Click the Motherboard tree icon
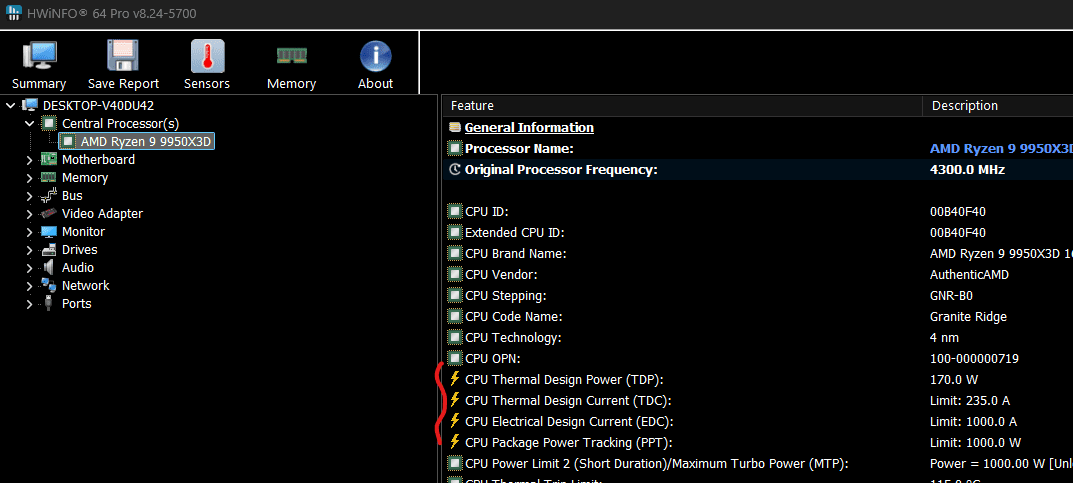Image resolution: width=1073 pixels, height=483 pixels. [x=49, y=159]
